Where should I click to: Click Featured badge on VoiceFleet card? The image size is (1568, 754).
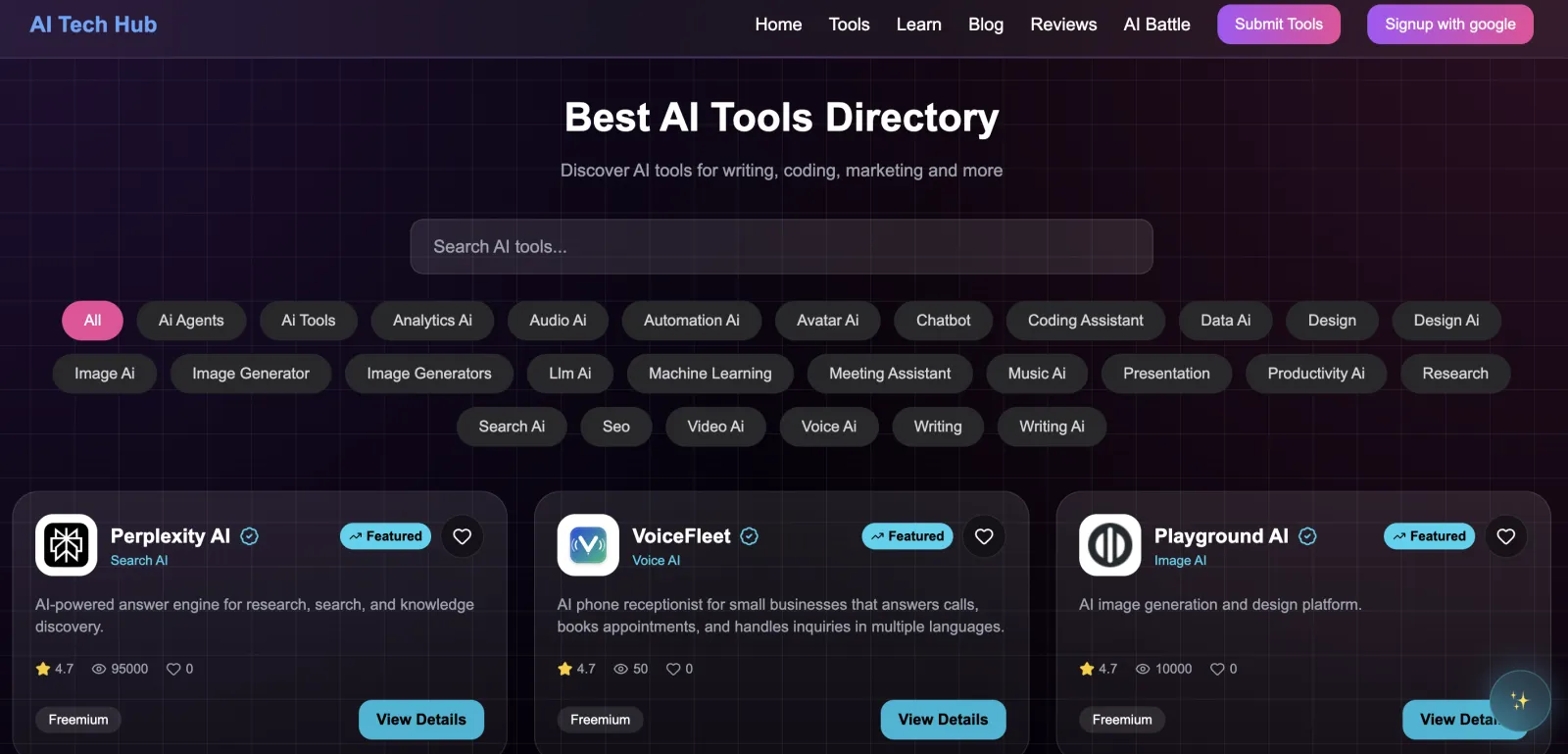pyautogui.click(x=907, y=536)
